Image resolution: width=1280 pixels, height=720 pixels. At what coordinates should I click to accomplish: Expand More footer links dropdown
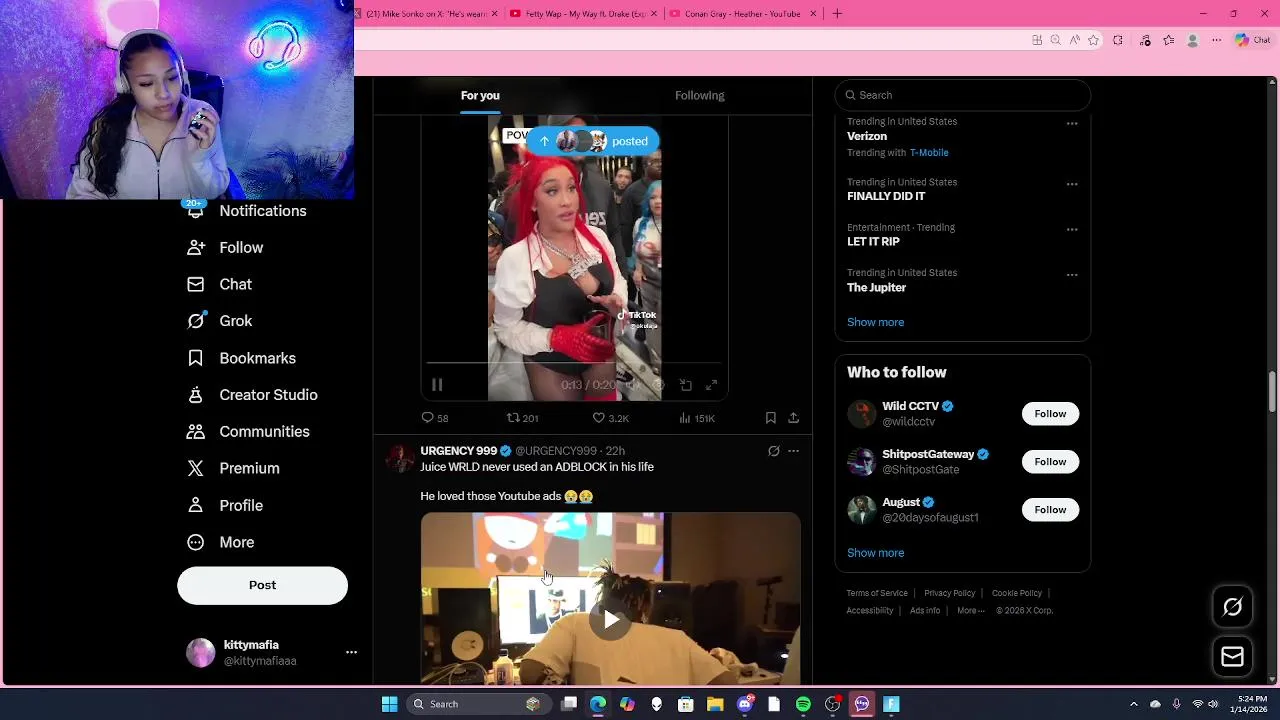[970, 611]
